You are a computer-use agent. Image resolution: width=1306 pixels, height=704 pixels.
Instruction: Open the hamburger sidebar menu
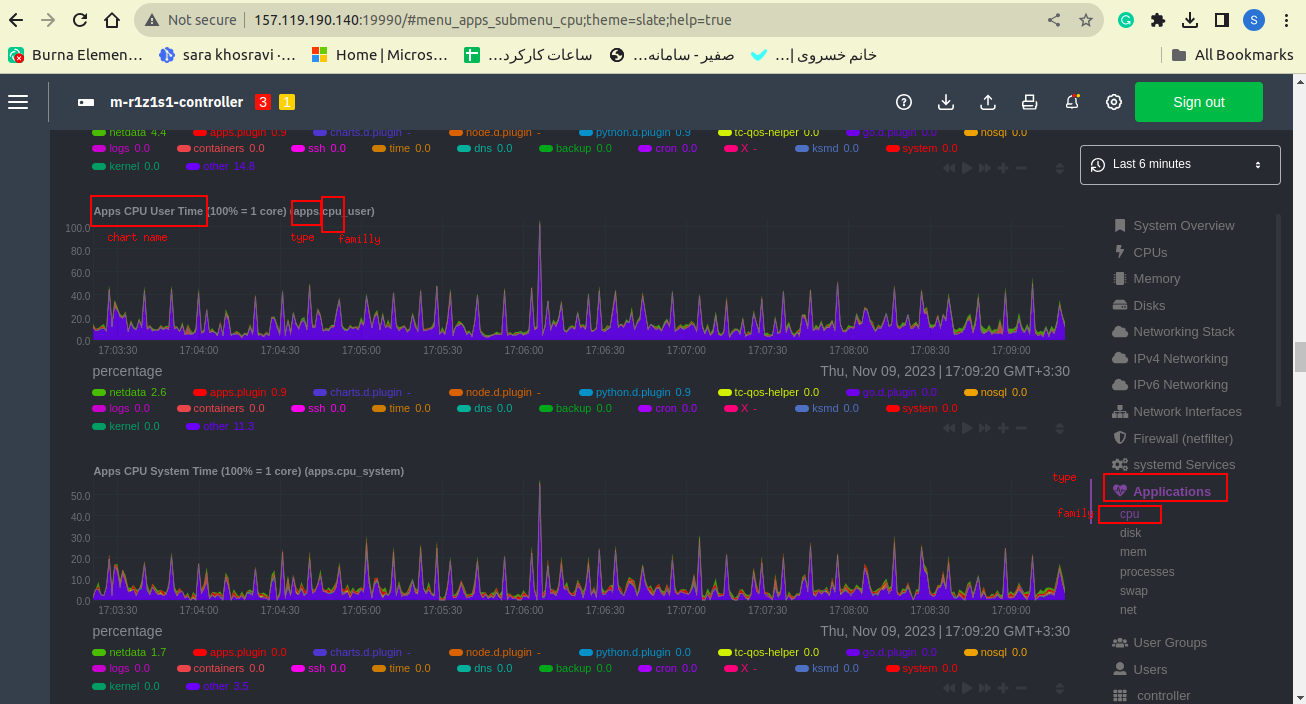[x=18, y=102]
